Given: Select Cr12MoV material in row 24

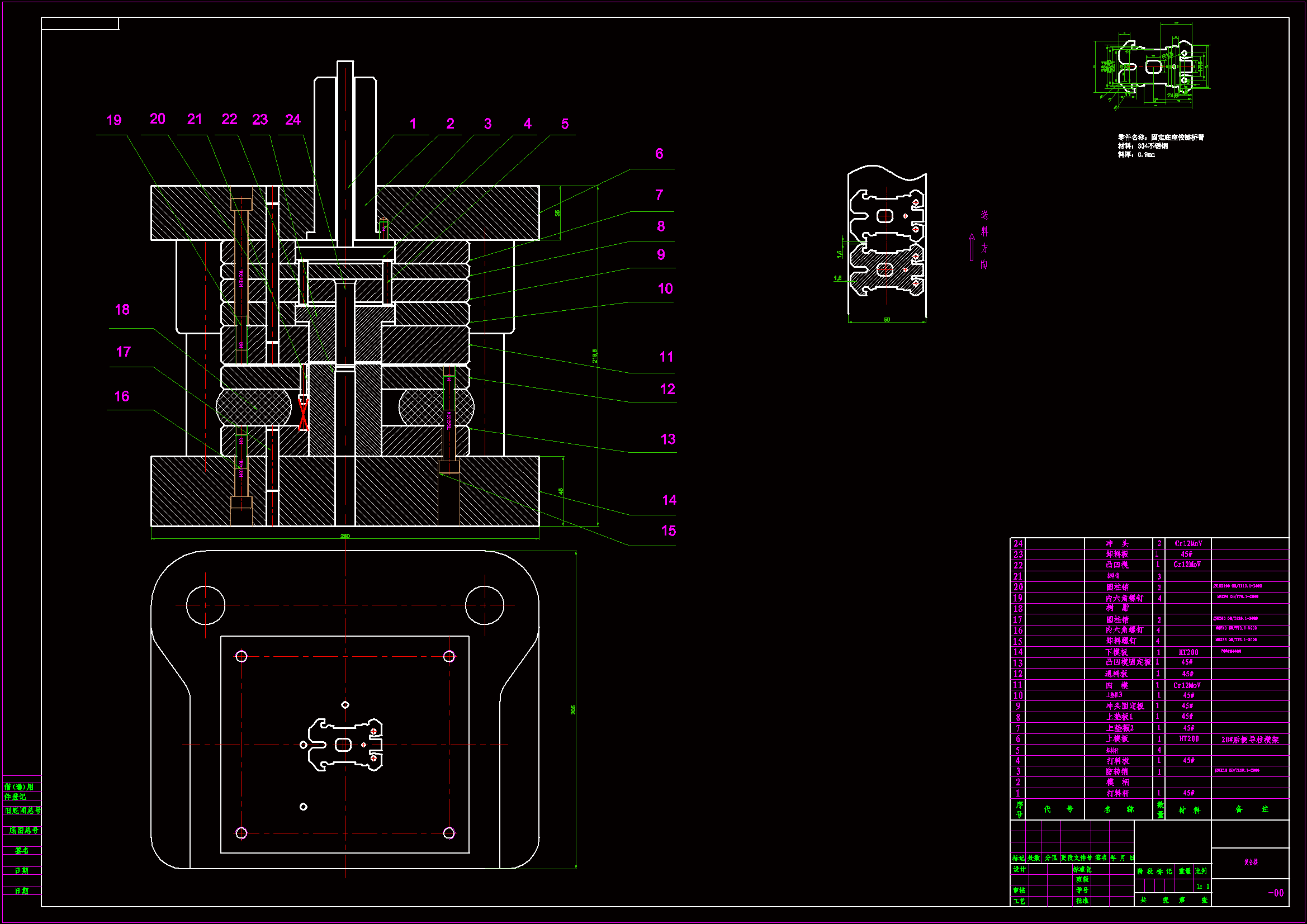Looking at the screenshot, I should point(1188,544).
